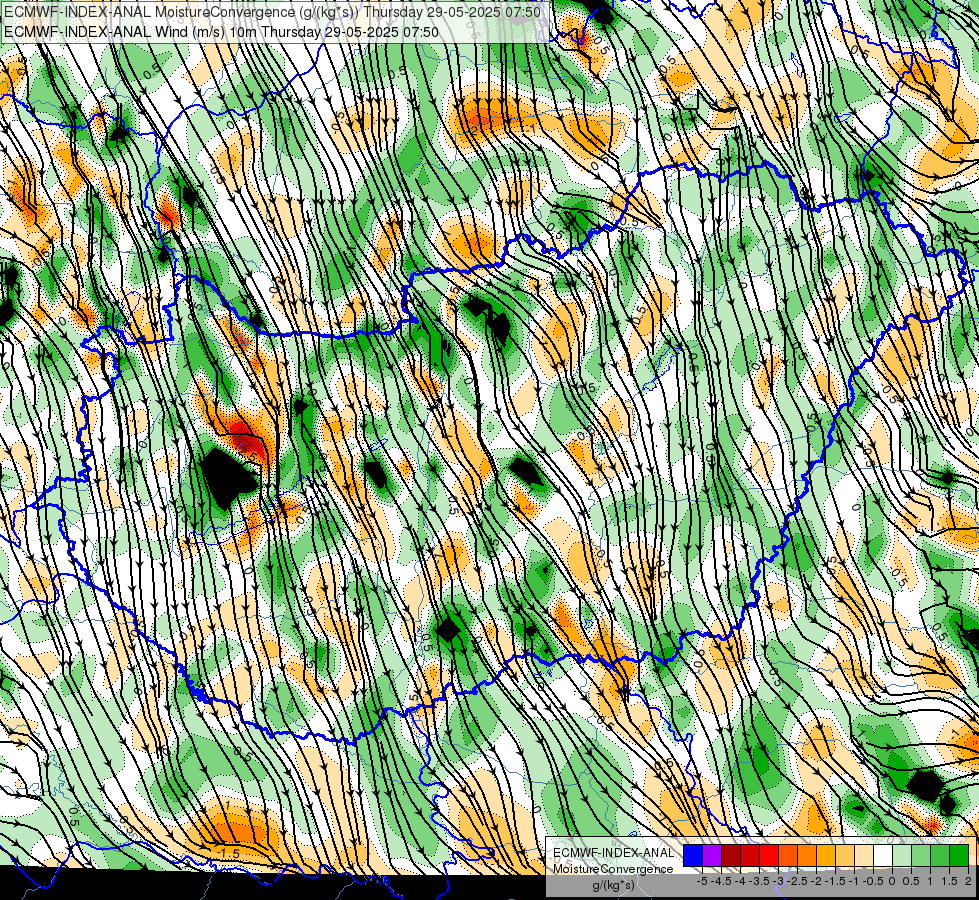Screen dimensions: 979x900
Task: Click the legend unit g/(kg*s)
Action: 613,886
